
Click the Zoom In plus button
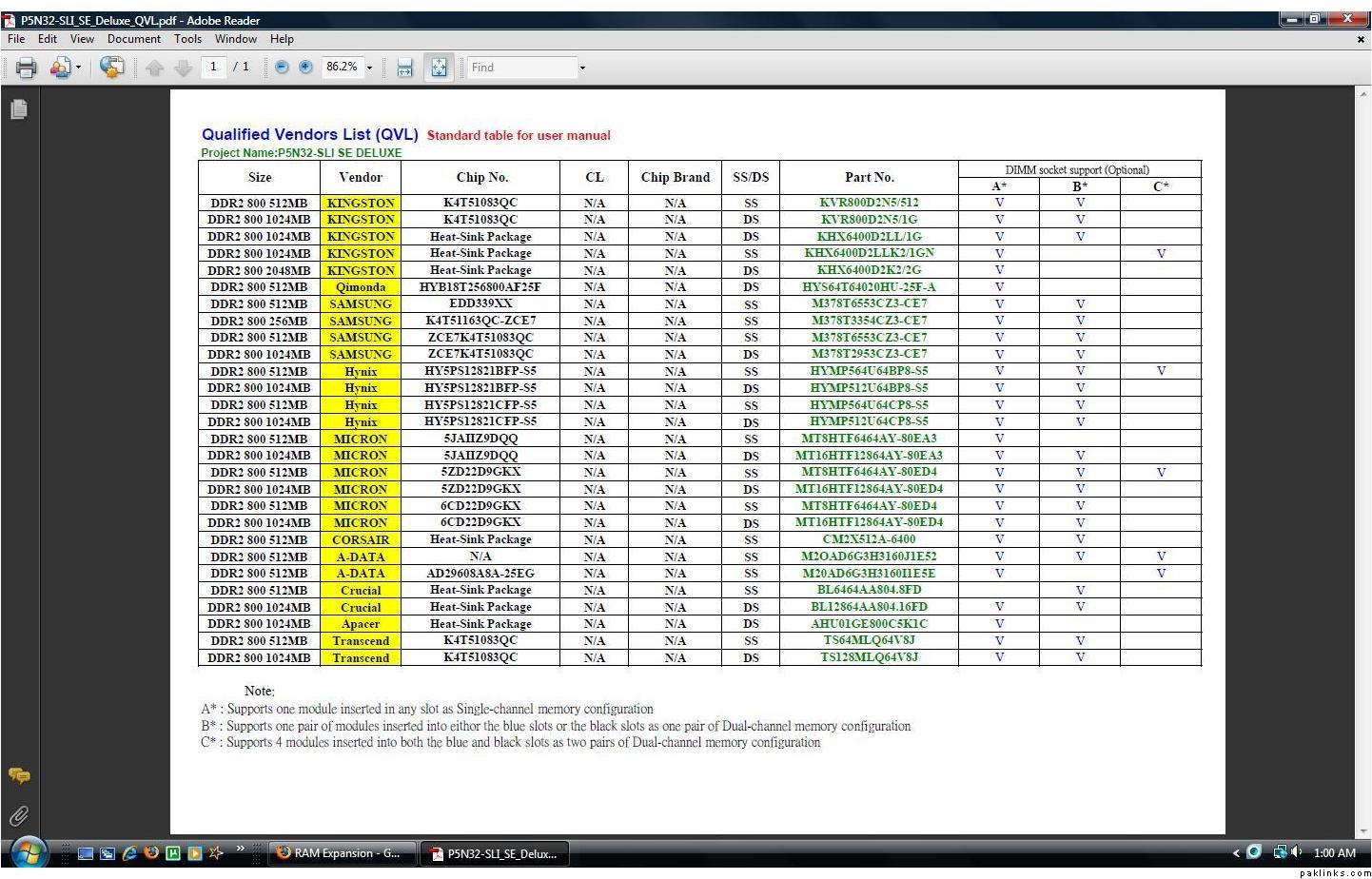(305, 68)
